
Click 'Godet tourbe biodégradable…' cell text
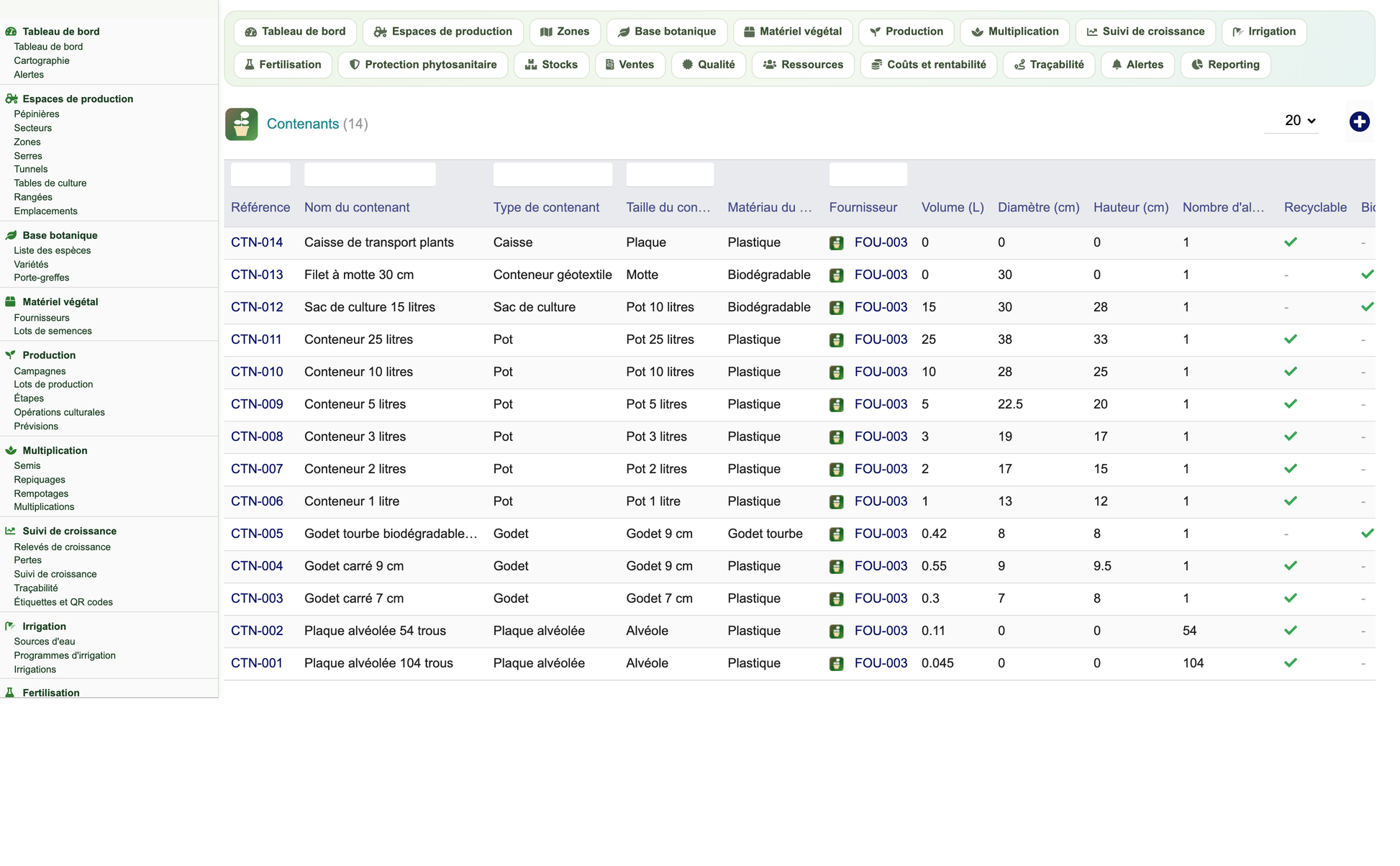(391, 534)
